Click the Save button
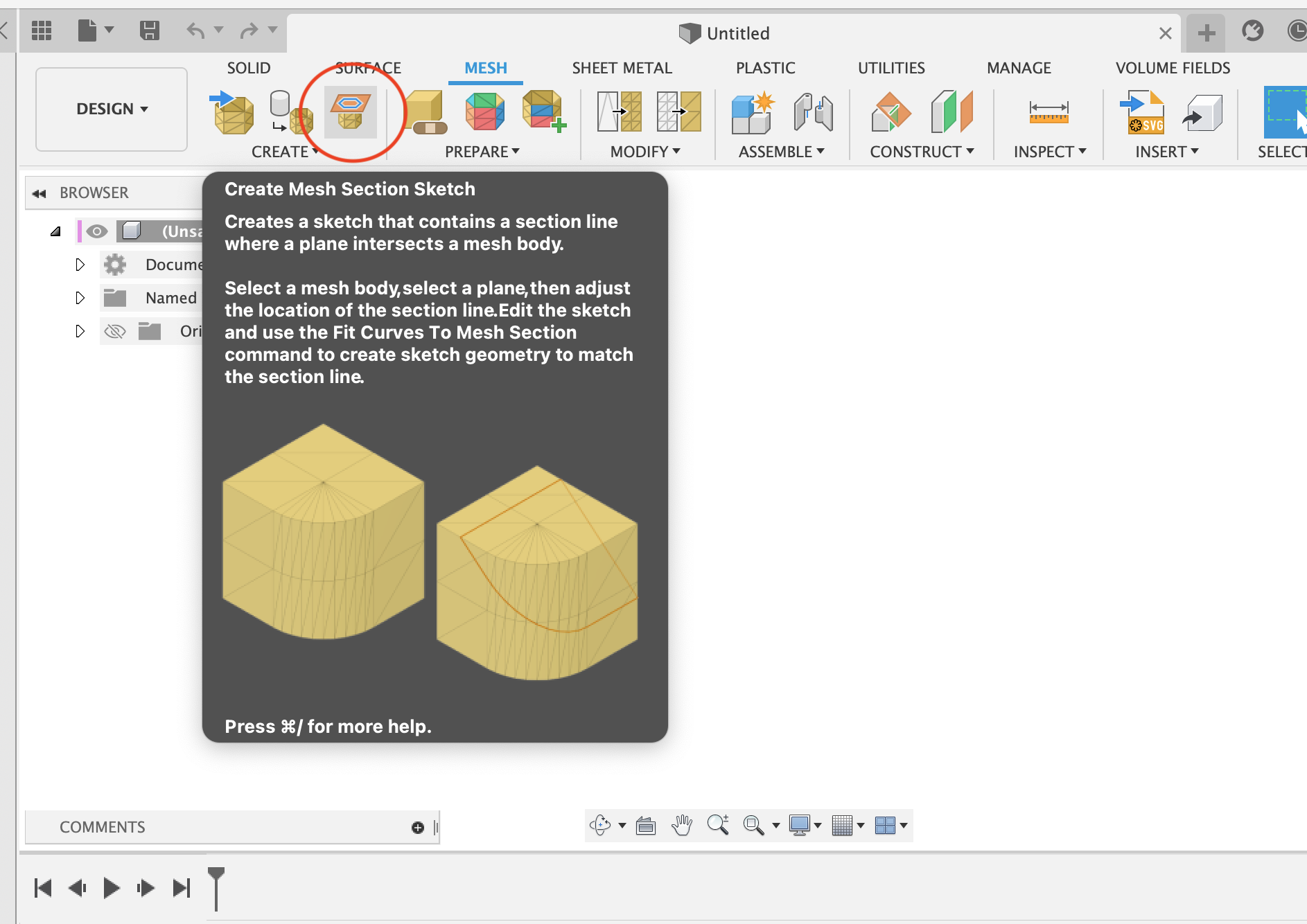 pyautogui.click(x=148, y=30)
